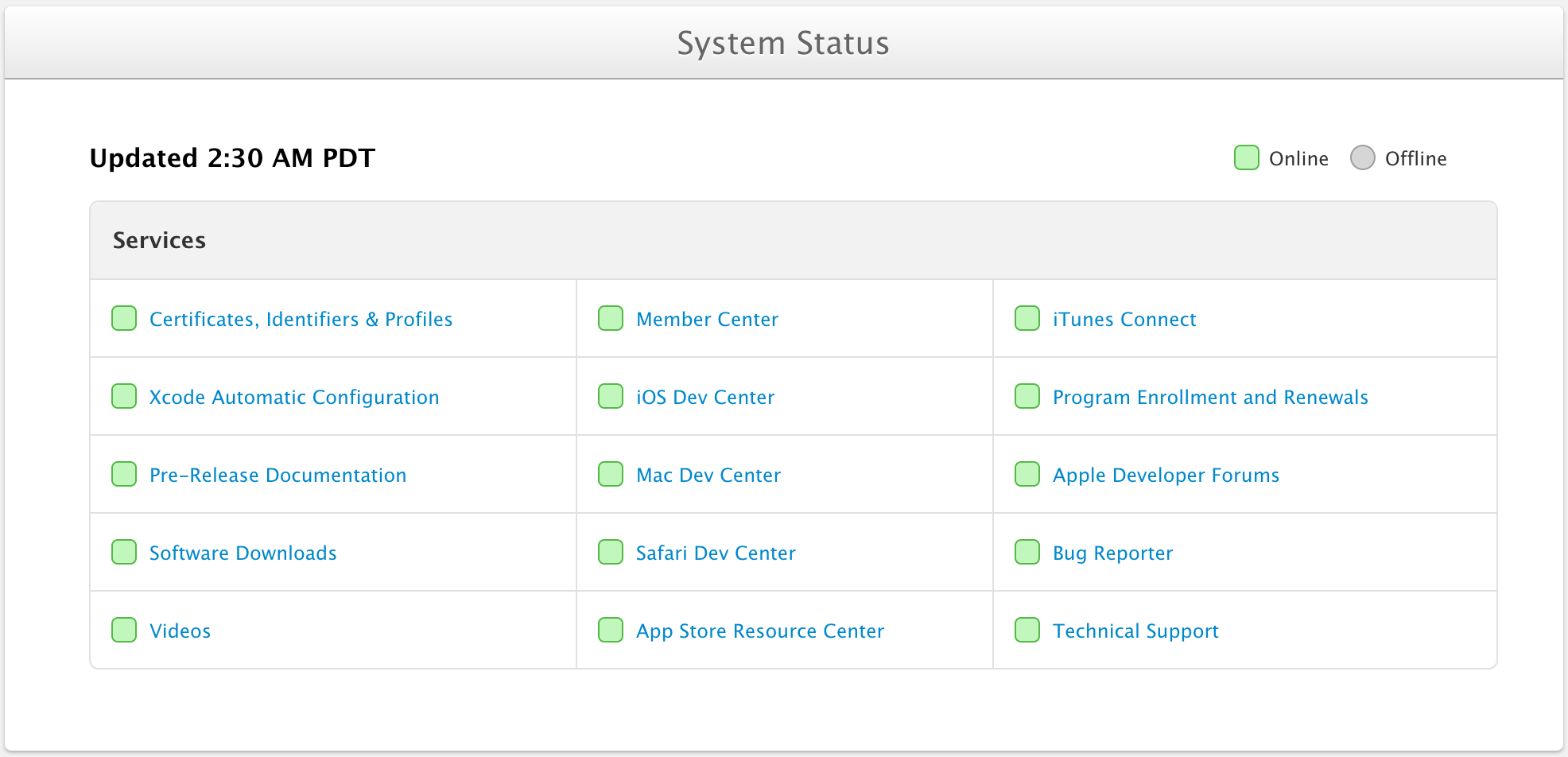Click the green status icon beside Xcode Automatic Configuration

124,396
